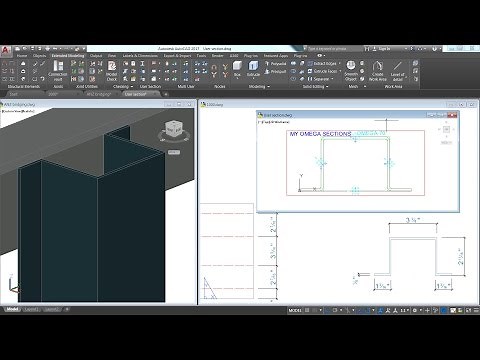Screen dimensions: 480x360
Task: Open the Objects ribbon tab
Action: pos(39,56)
